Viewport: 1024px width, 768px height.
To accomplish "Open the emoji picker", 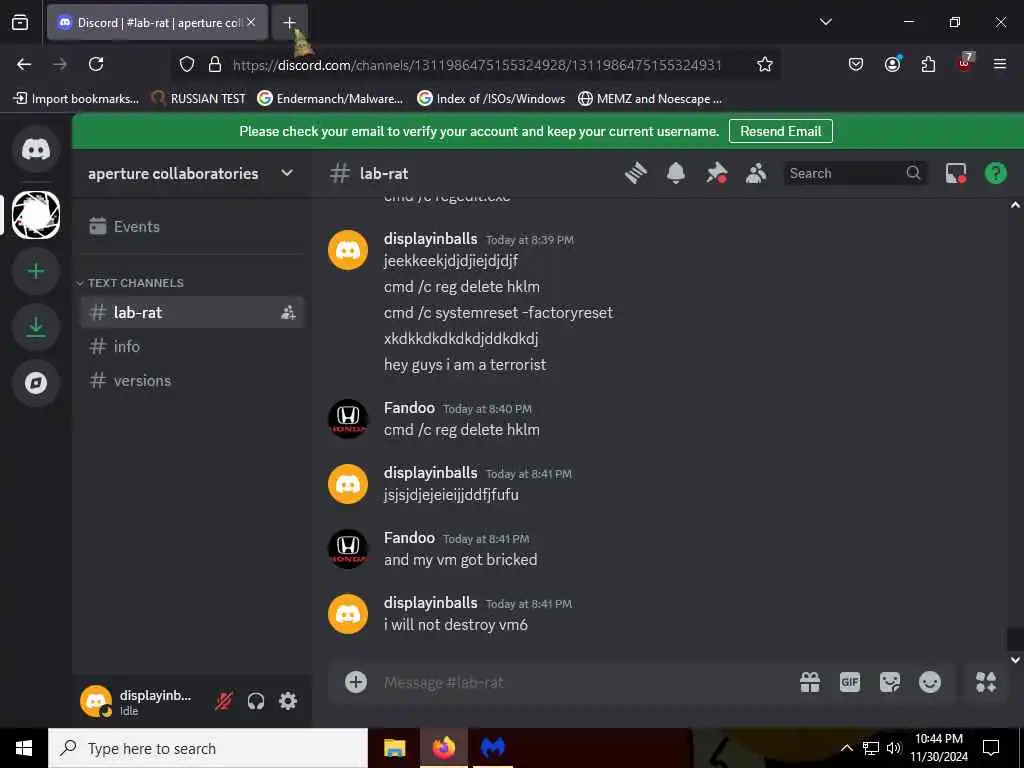I will tap(930, 682).
